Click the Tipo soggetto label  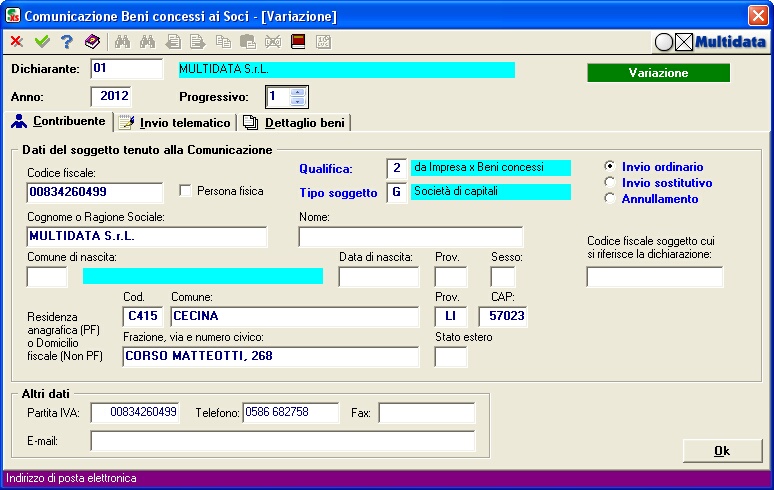click(338, 193)
